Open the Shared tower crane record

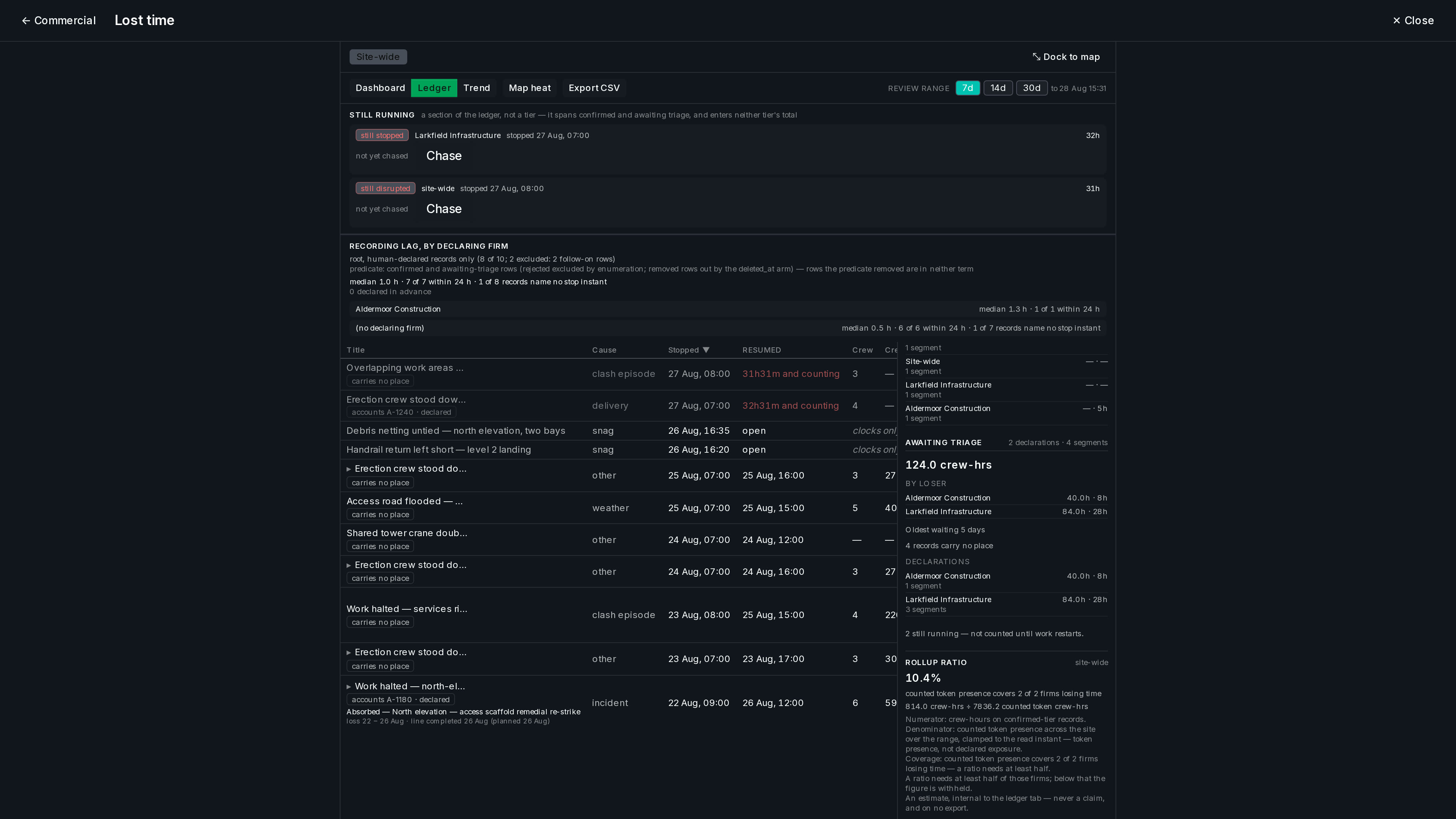(x=407, y=533)
